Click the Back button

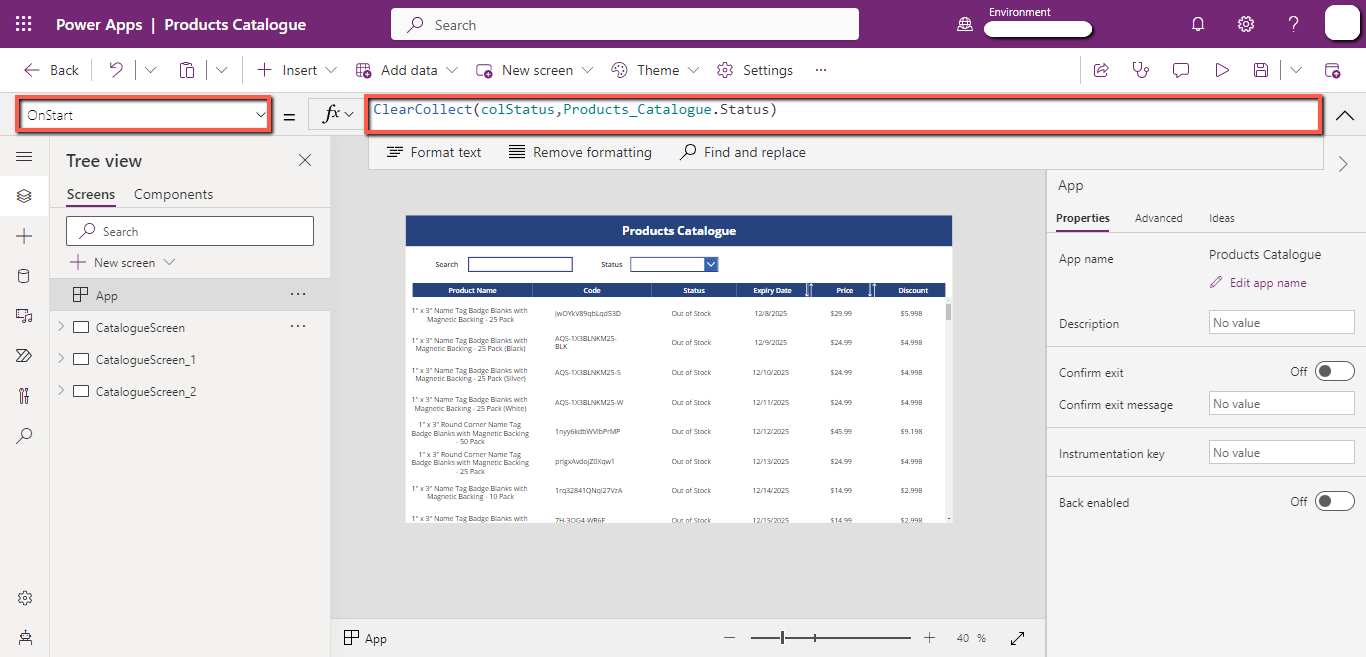(51, 70)
